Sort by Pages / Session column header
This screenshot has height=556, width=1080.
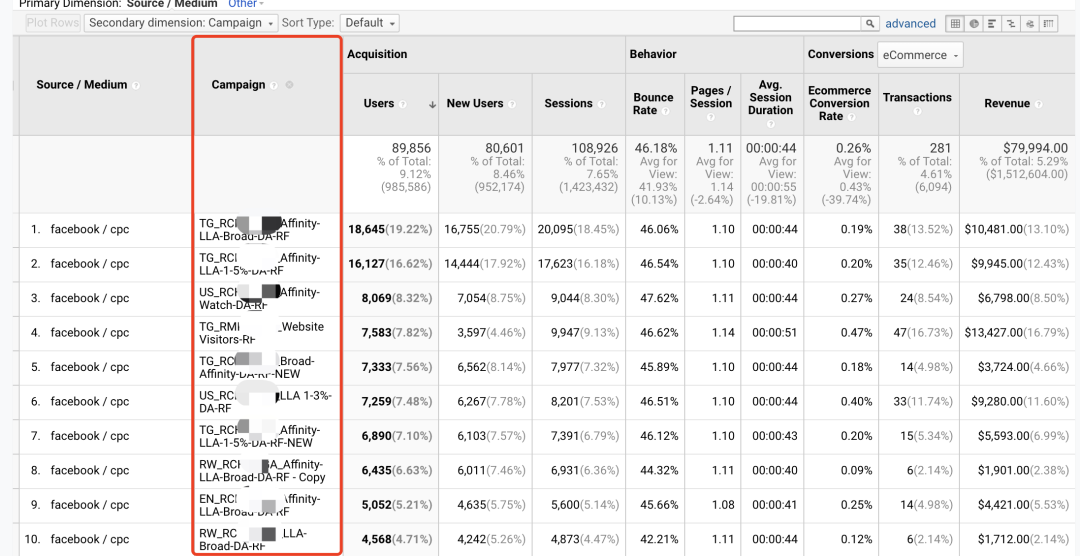pos(711,97)
